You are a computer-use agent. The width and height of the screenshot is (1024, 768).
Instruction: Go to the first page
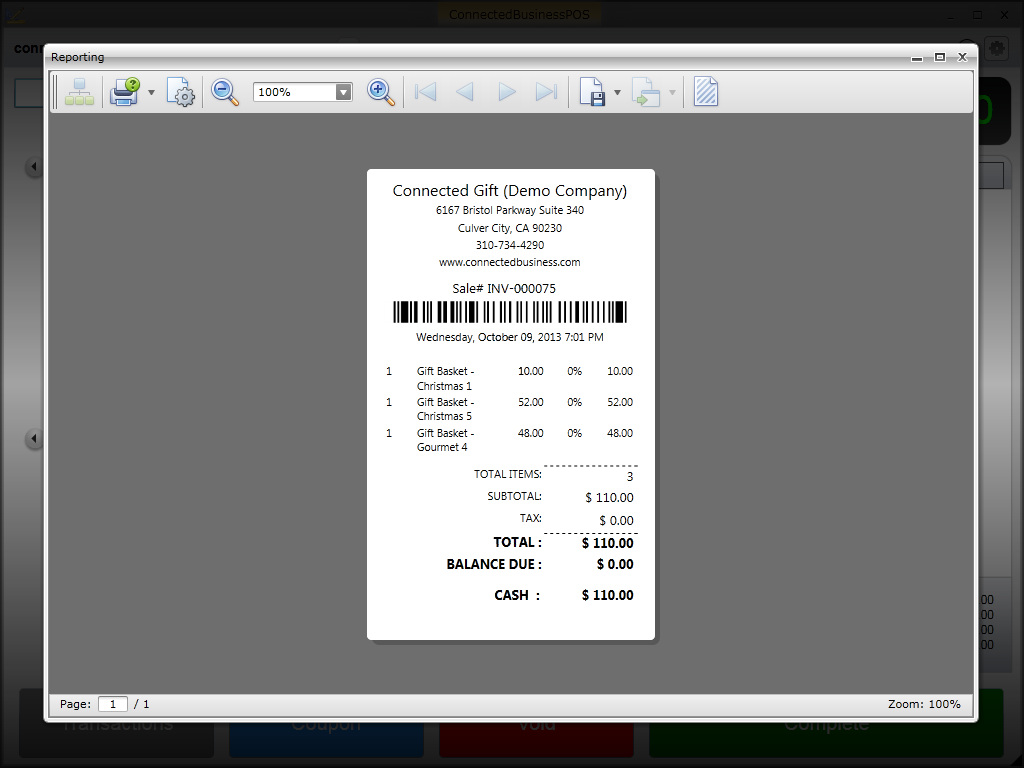(426, 93)
